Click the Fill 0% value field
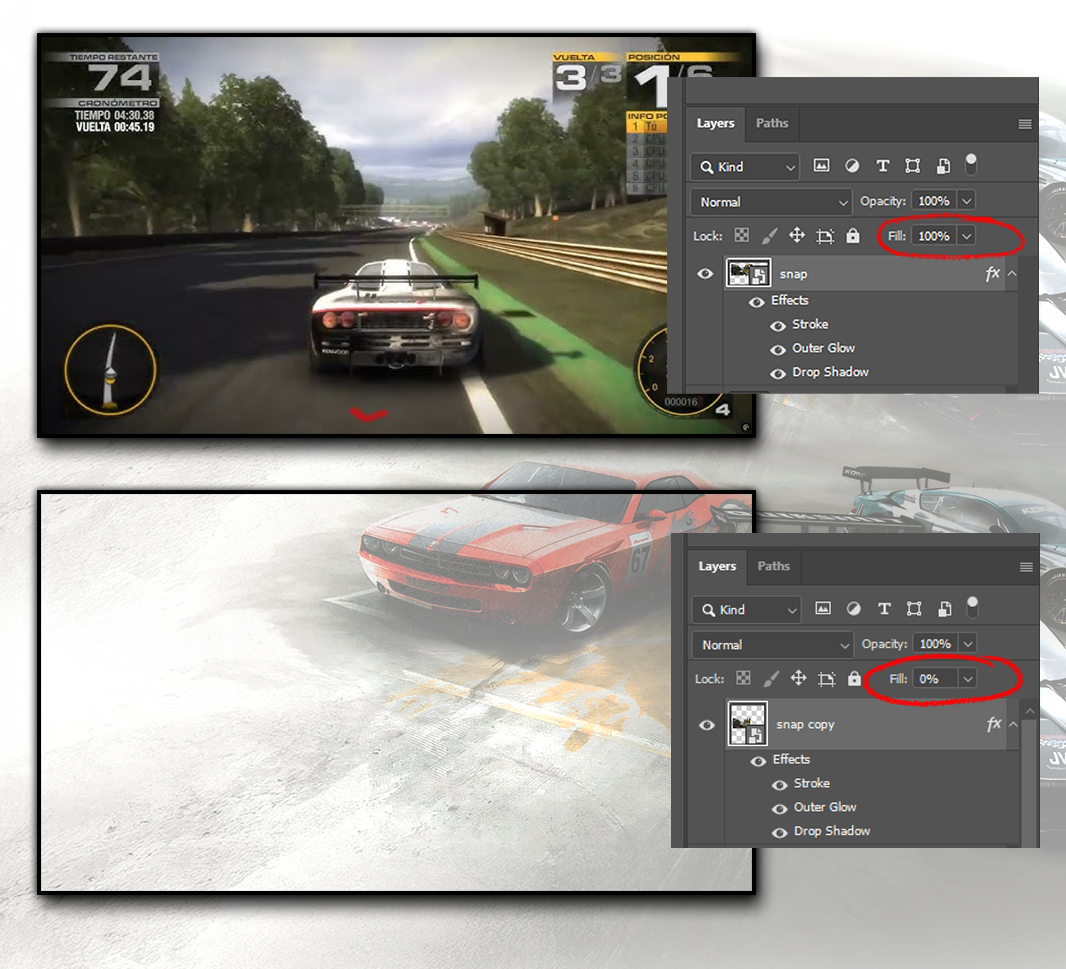 coord(933,679)
